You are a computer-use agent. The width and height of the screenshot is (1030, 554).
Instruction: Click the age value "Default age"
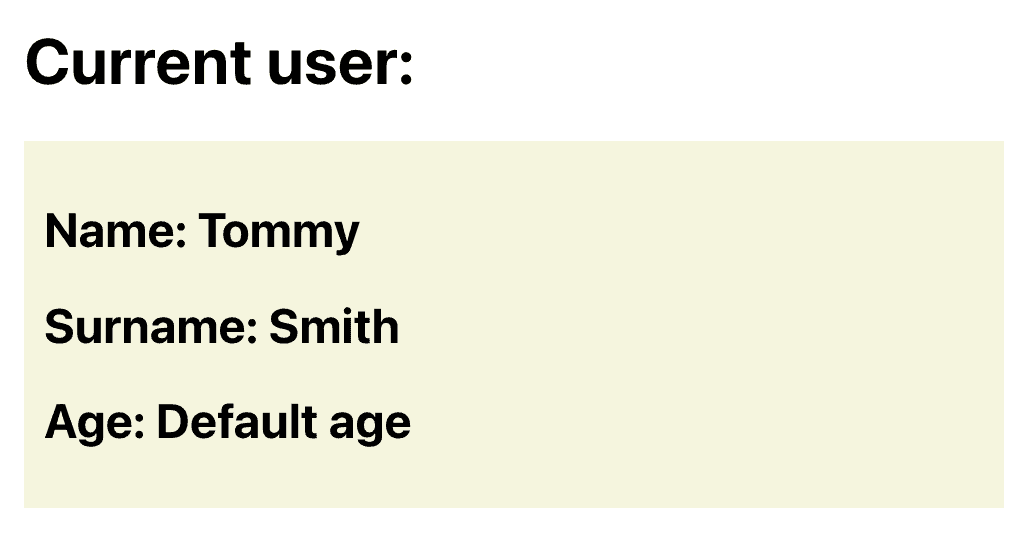tap(284, 422)
